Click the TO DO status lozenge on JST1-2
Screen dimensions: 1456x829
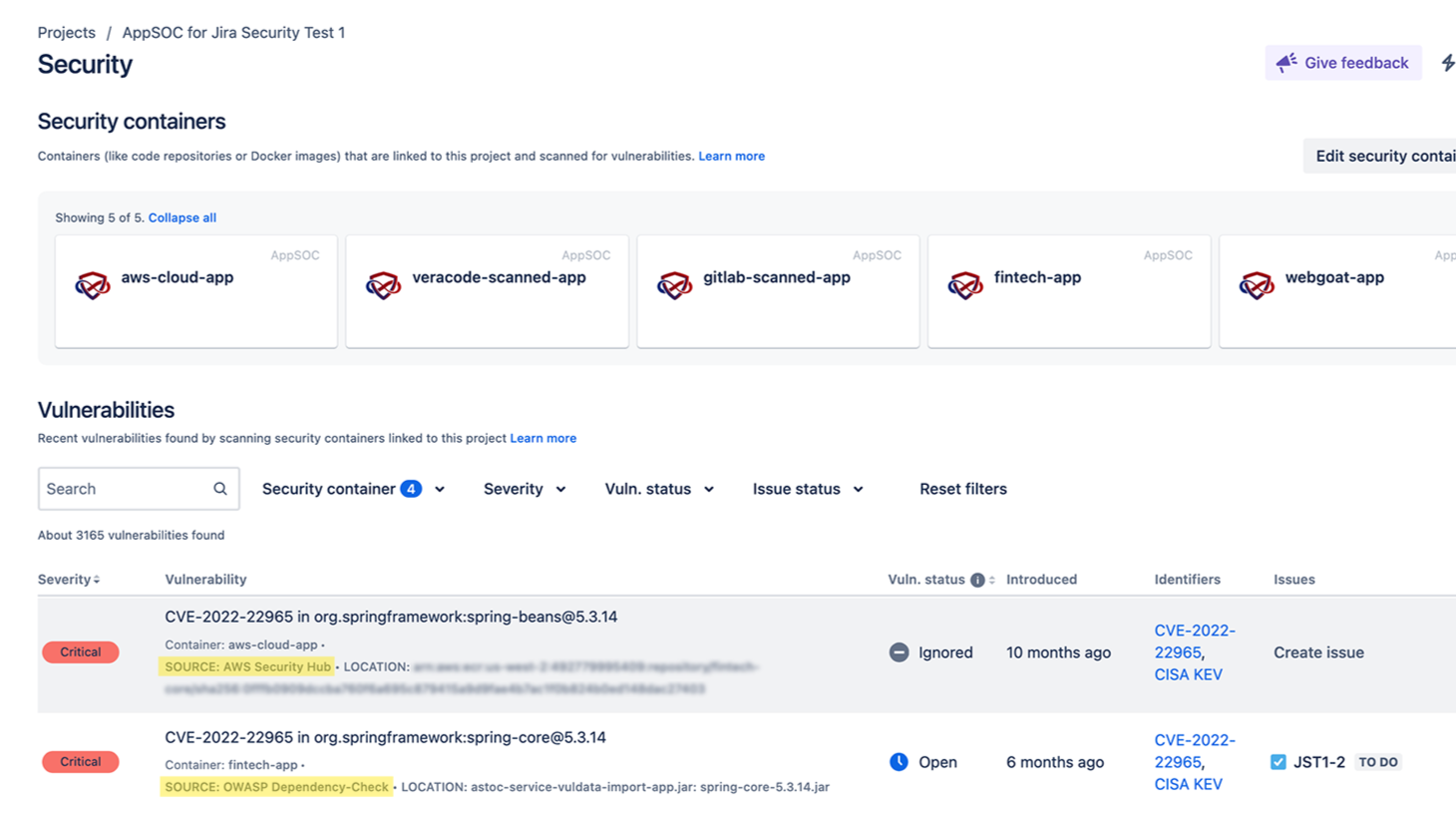(x=1377, y=761)
